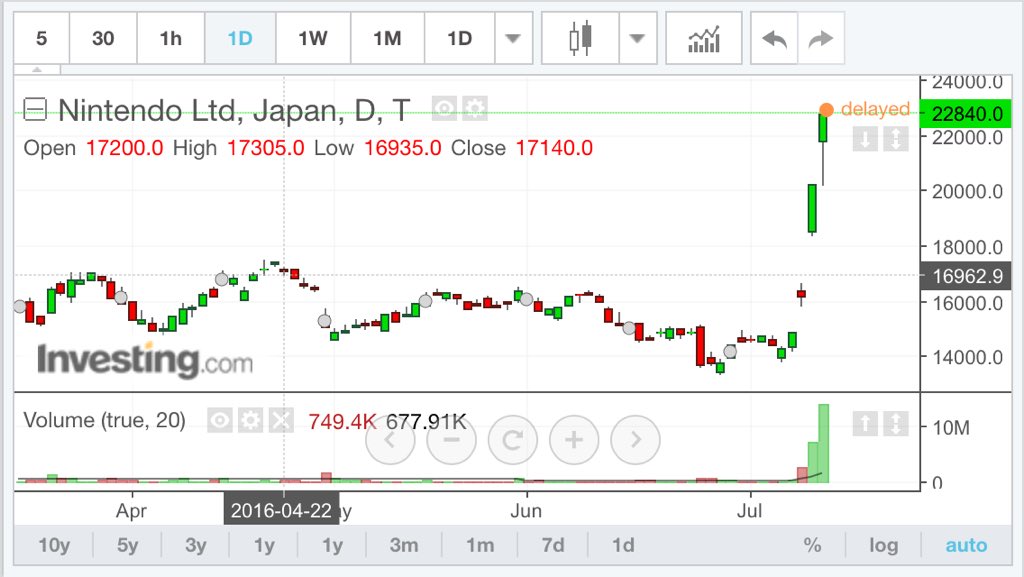Click the candlestick chart style icon
The image size is (1024, 577).
pos(580,39)
